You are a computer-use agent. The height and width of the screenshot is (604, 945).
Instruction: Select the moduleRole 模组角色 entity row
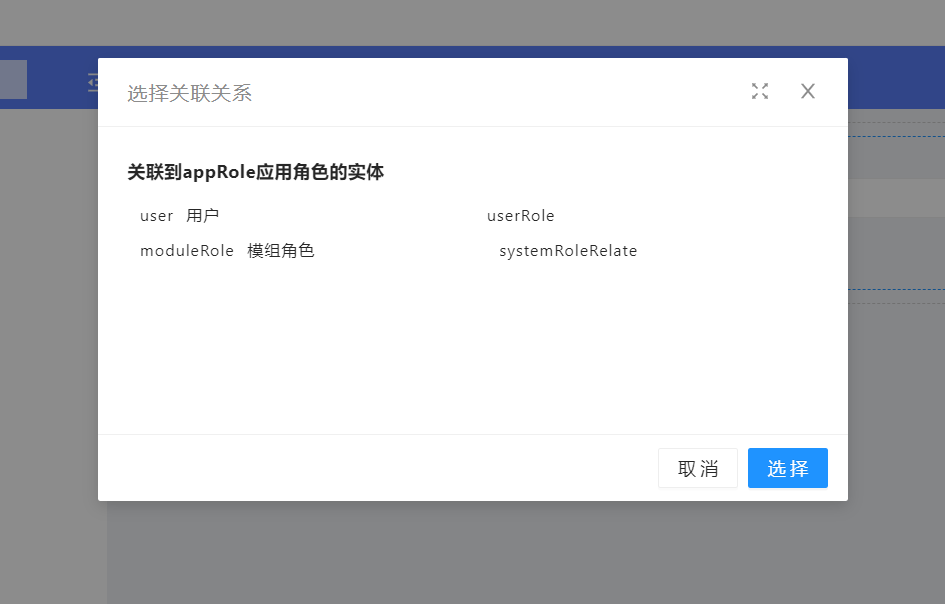pos(227,250)
